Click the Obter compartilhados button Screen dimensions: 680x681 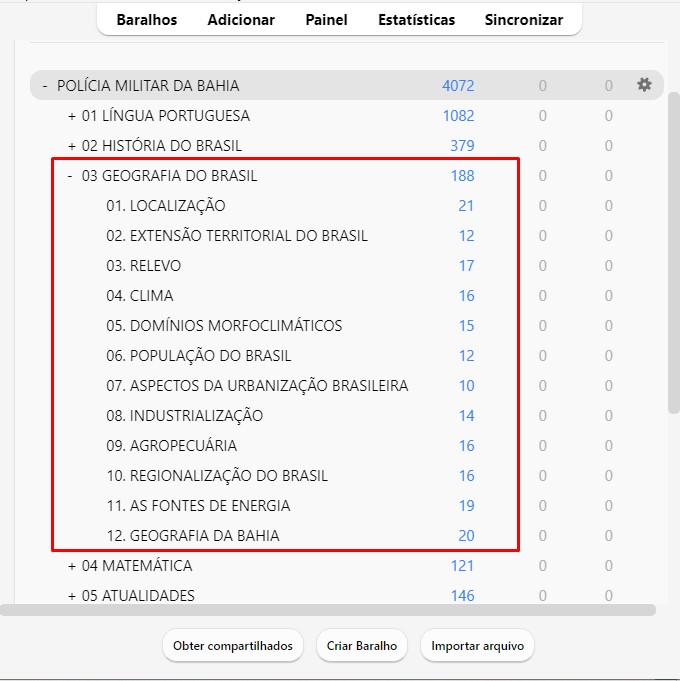[233, 646]
